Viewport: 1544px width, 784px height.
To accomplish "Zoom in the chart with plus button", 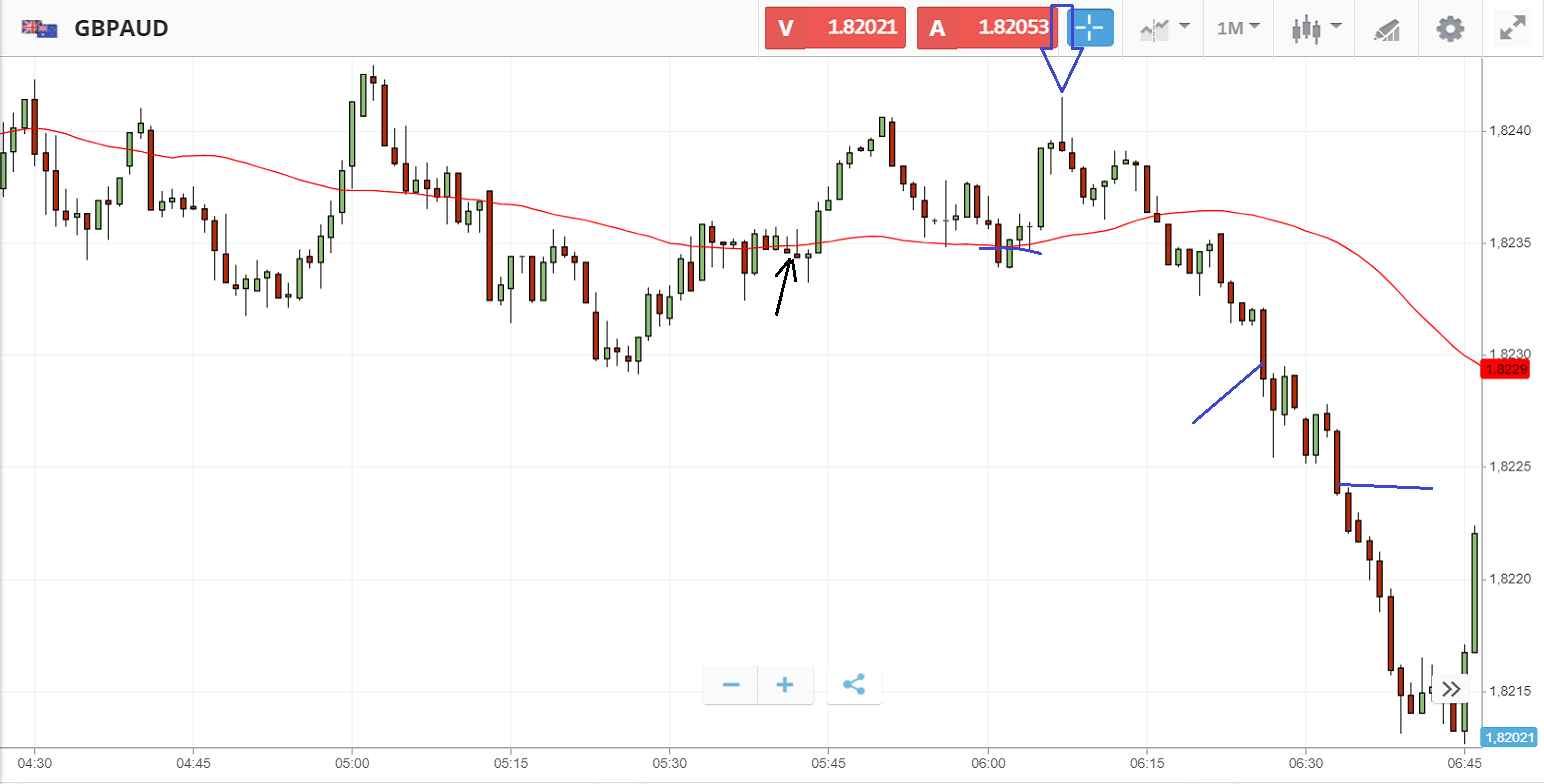I will (x=785, y=685).
